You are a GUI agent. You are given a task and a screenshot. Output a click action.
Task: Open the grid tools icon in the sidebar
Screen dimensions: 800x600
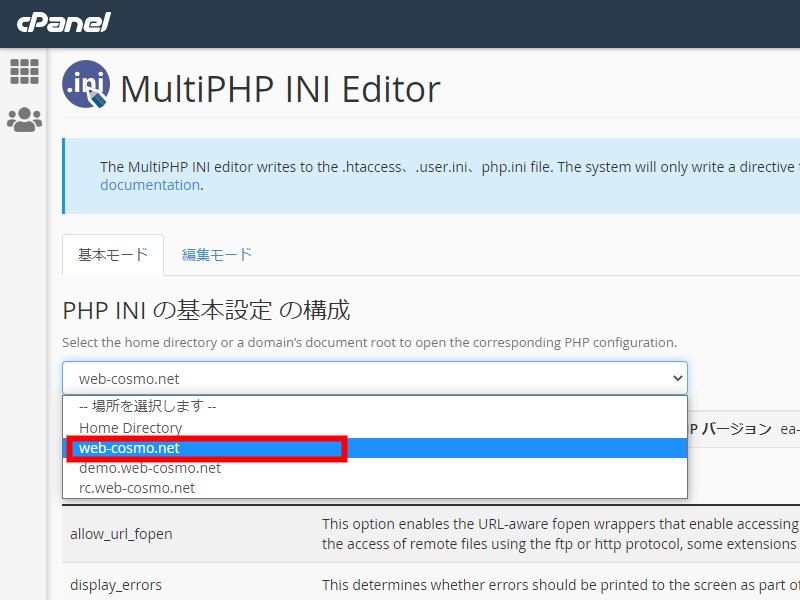click(x=24, y=71)
